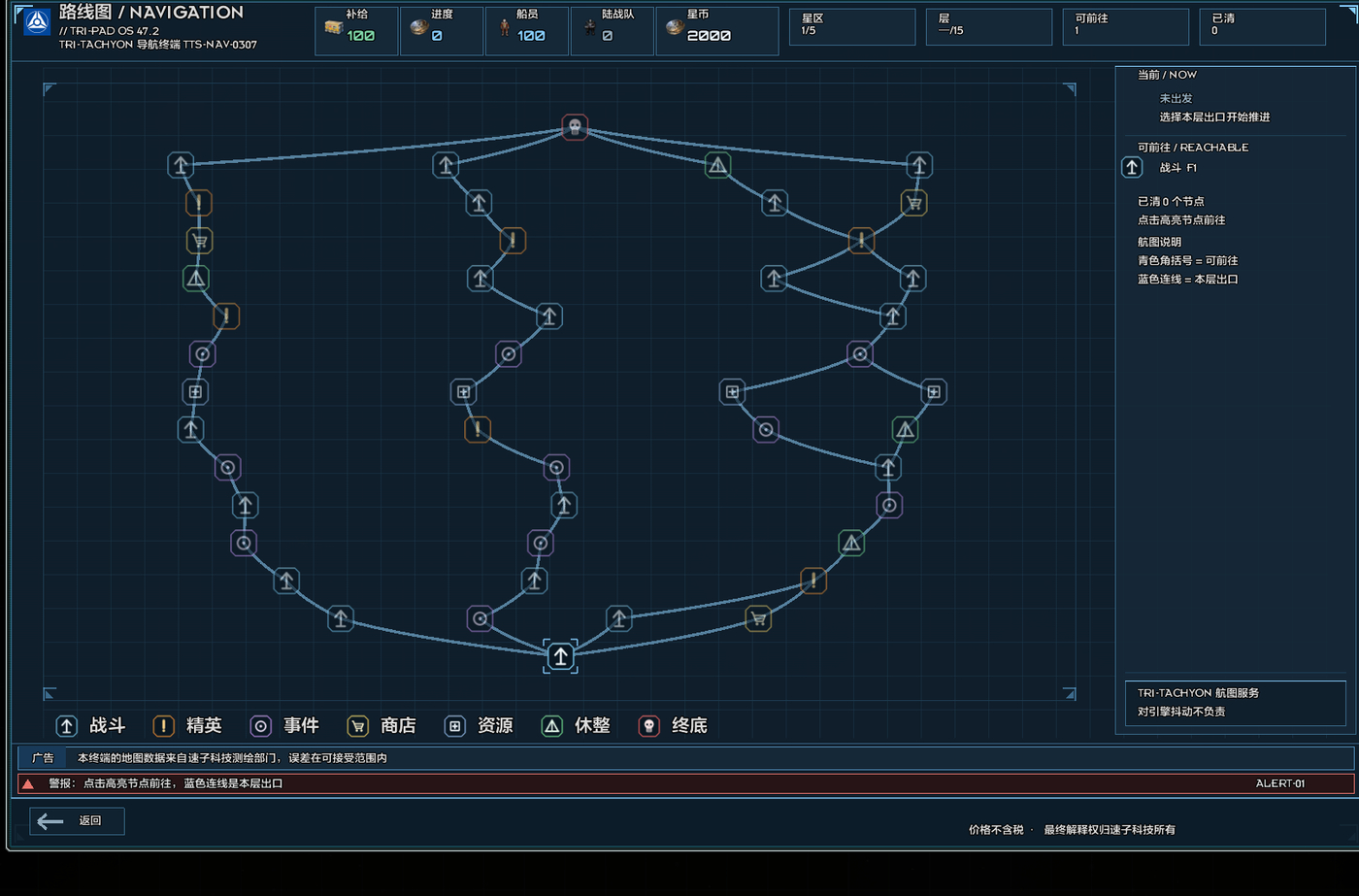Viewport: 1359px width, 896px height.
Task: Click the boss skull legend icon
Action: click(648, 725)
